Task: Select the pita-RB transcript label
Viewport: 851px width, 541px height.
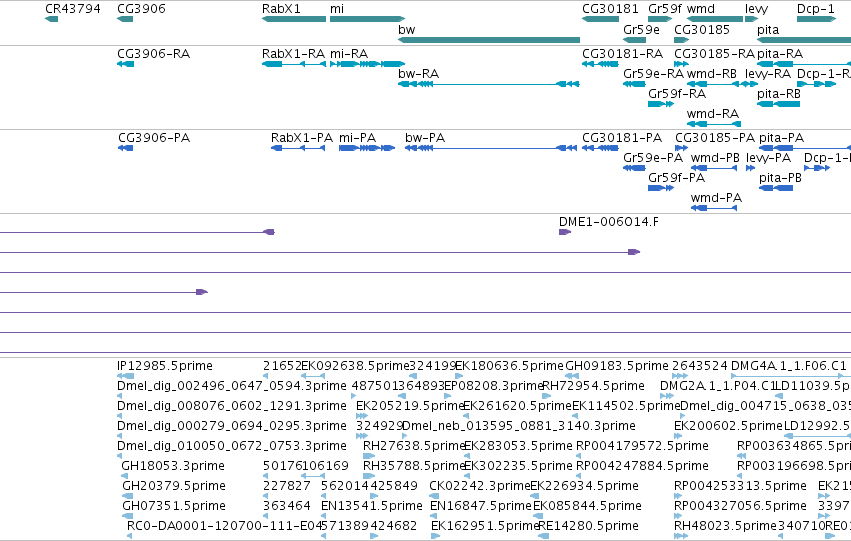Action: click(779, 94)
